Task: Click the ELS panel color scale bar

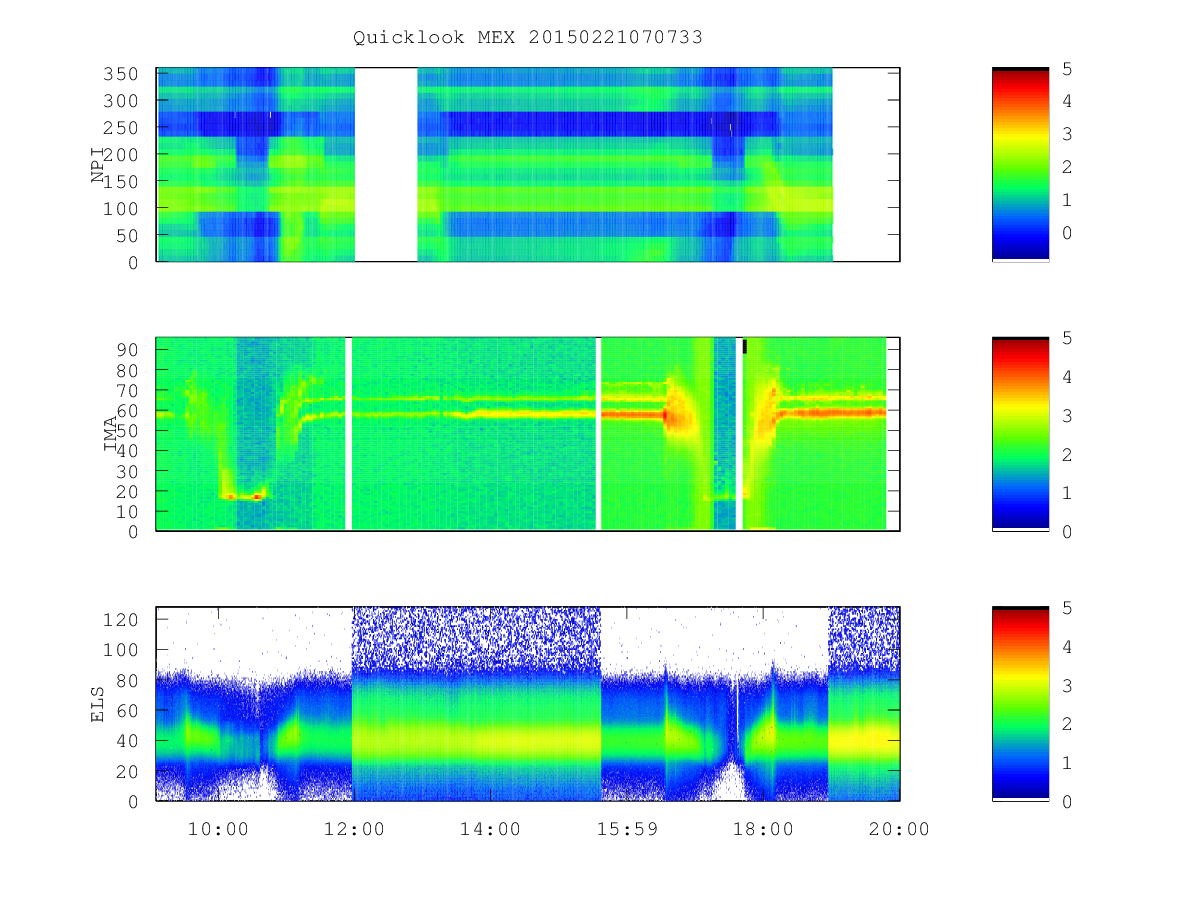Action: click(x=1020, y=703)
